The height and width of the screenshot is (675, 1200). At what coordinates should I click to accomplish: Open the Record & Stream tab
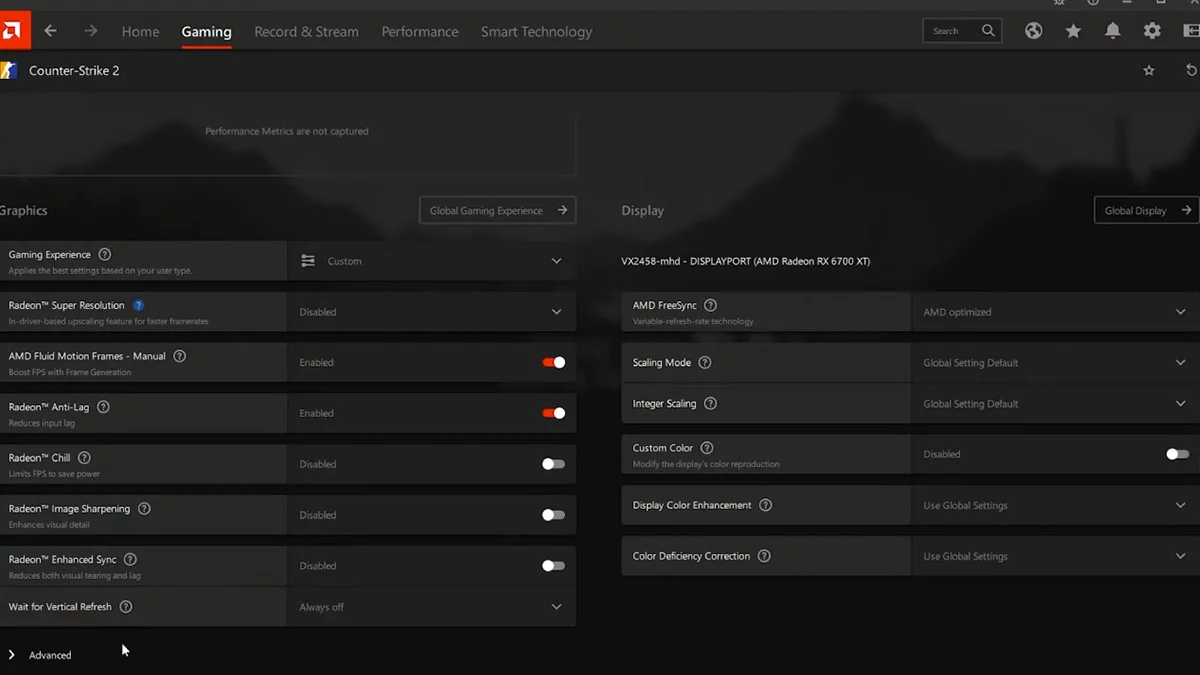click(x=306, y=32)
